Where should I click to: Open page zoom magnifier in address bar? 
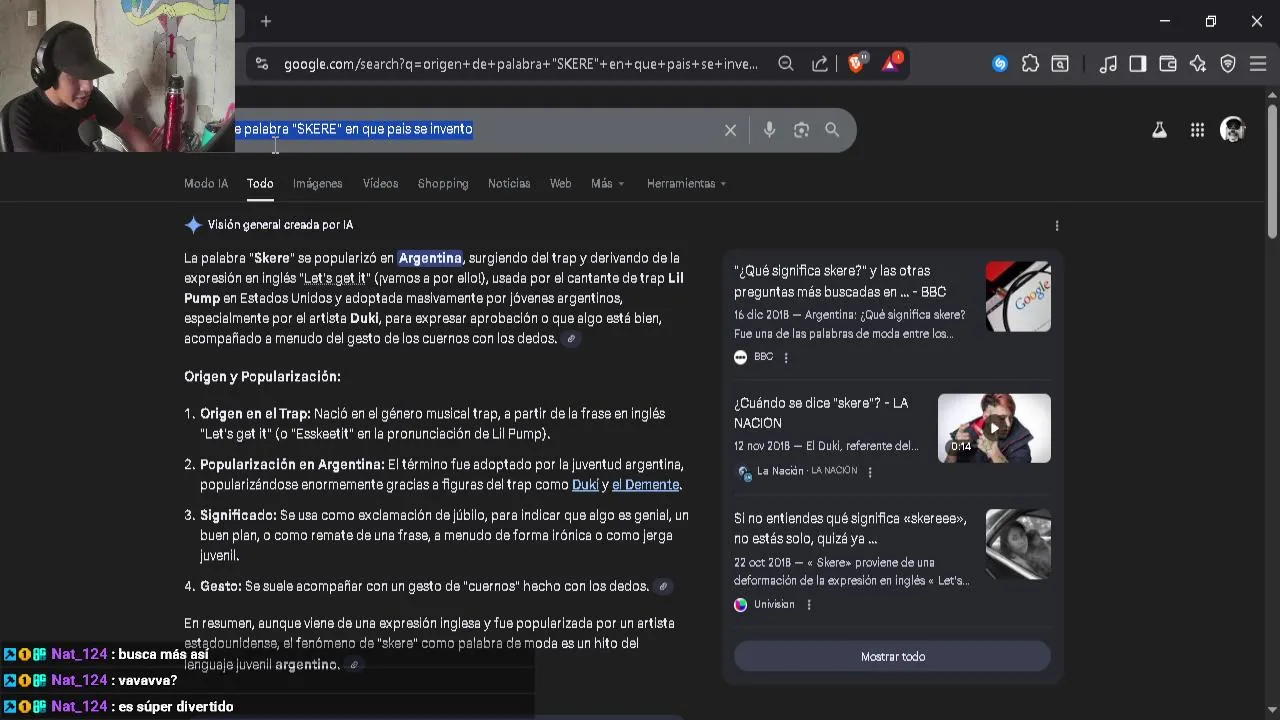pos(786,64)
